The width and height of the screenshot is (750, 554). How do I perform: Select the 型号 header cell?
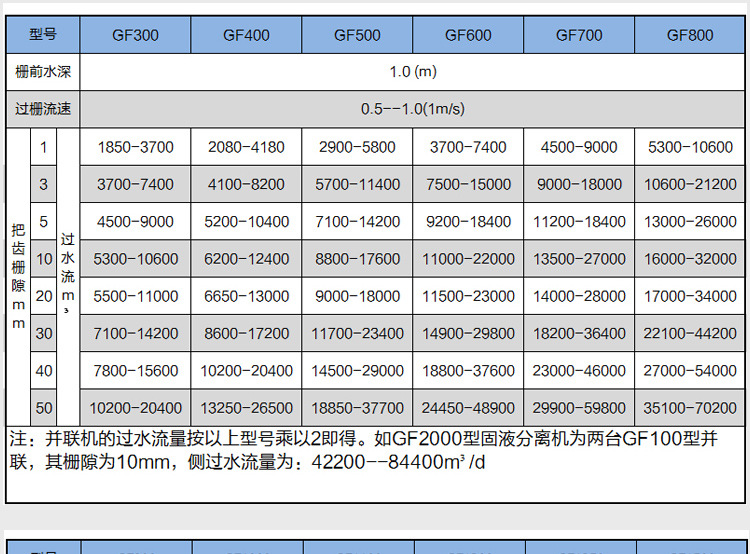43,35
